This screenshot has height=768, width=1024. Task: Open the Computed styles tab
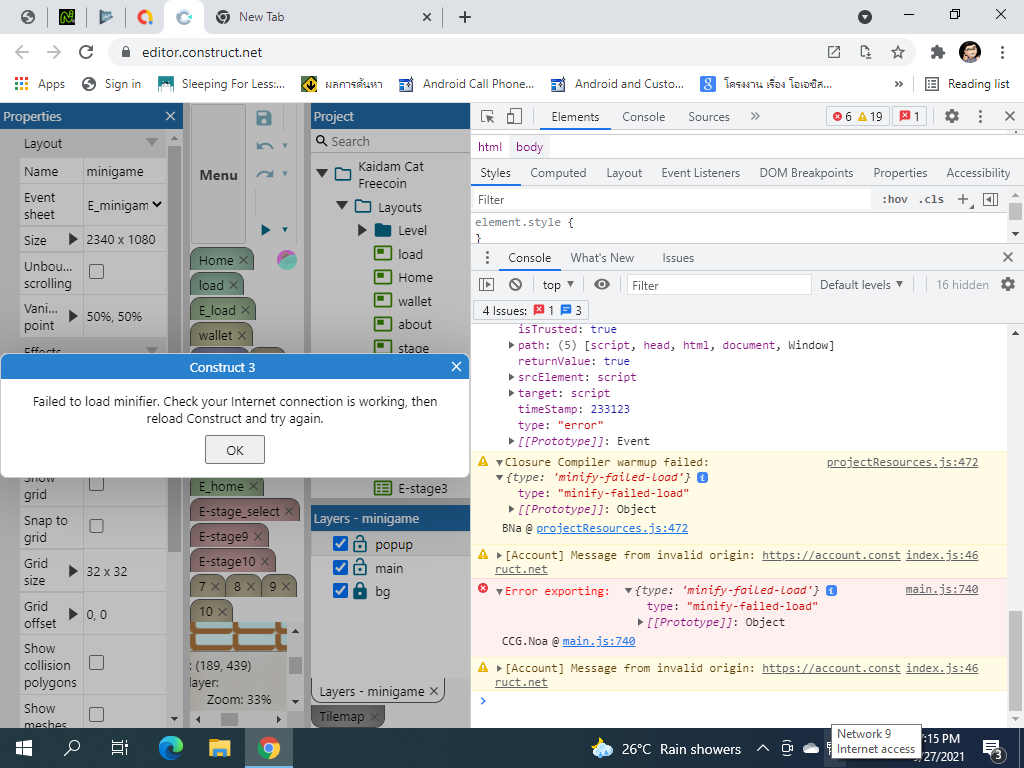point(558,173)
